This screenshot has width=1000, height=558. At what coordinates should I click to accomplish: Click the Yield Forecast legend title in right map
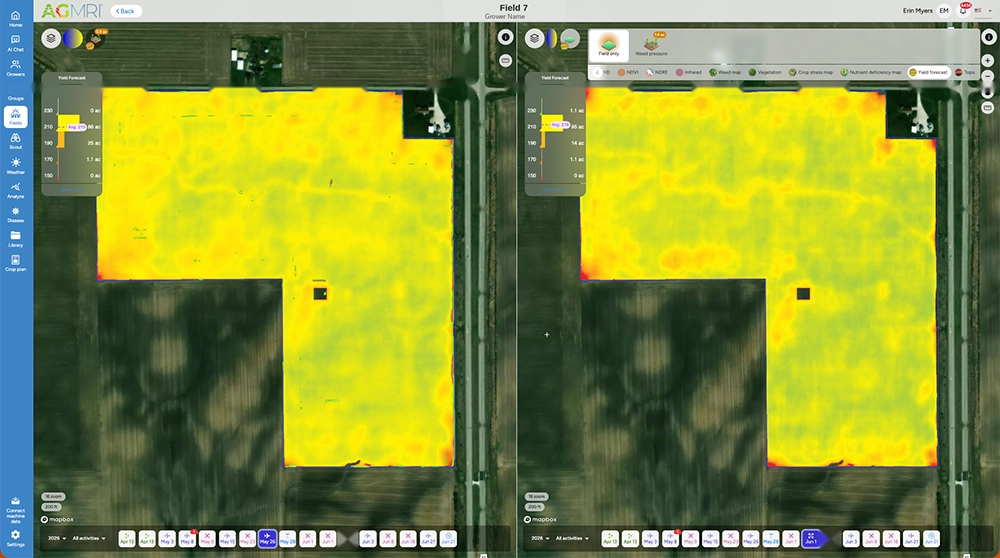click(x=555, y=78)
